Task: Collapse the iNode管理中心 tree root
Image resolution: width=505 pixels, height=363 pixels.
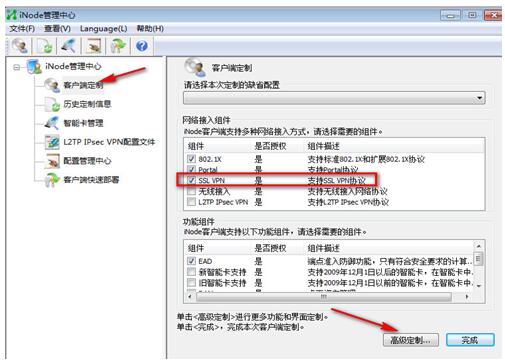Action: click(x=16, y=67)
